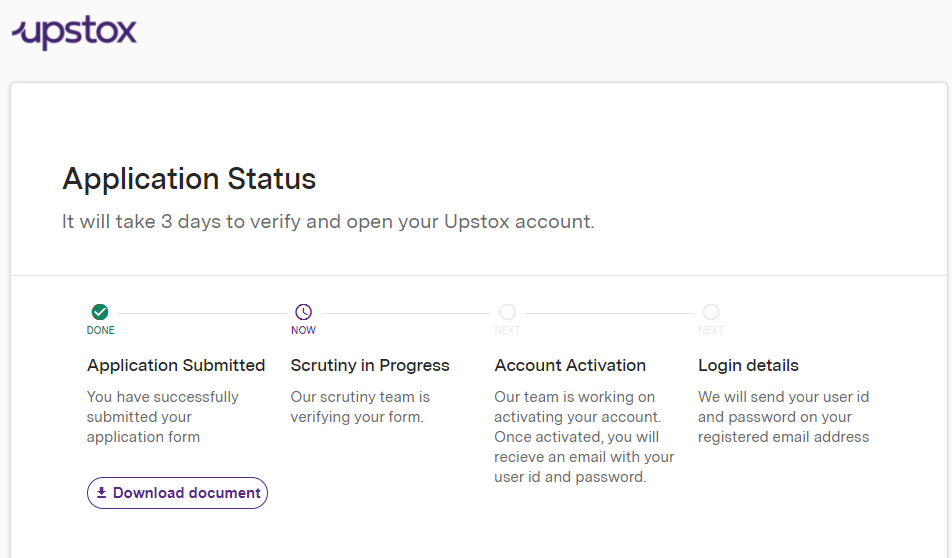Select the Account Activation step heading
952x558 pixels.
click(x=570, y=365)
